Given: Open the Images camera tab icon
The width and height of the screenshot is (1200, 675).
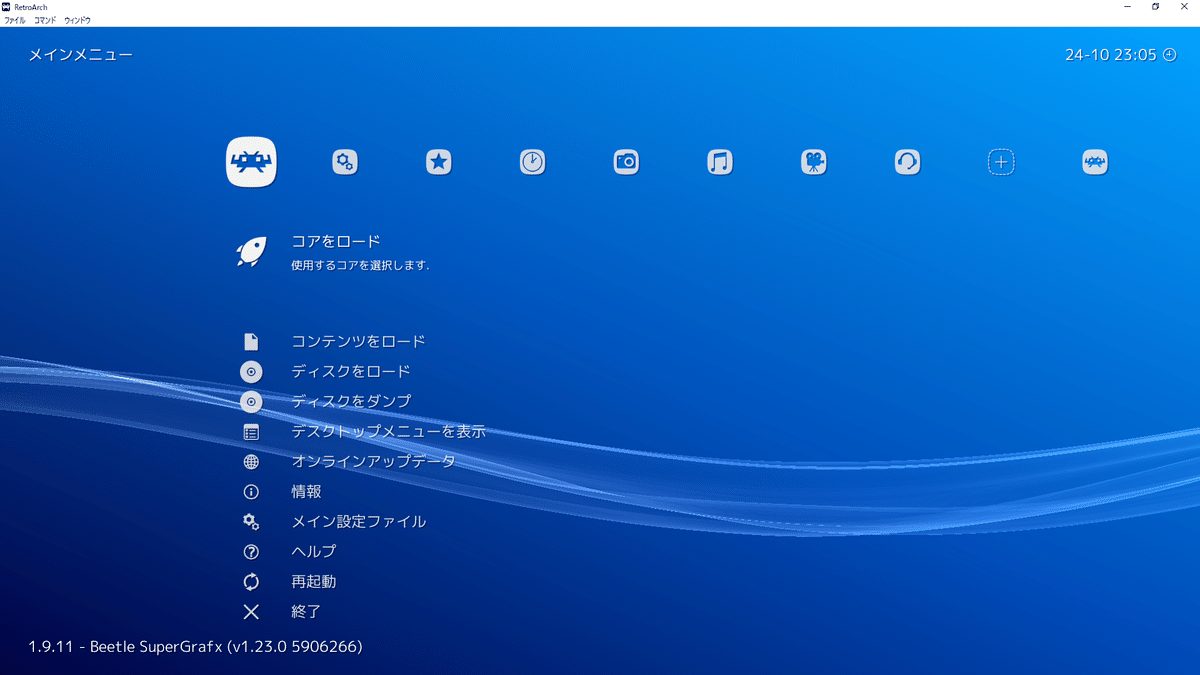Looking at the screenshot, I should pos(626,161).
